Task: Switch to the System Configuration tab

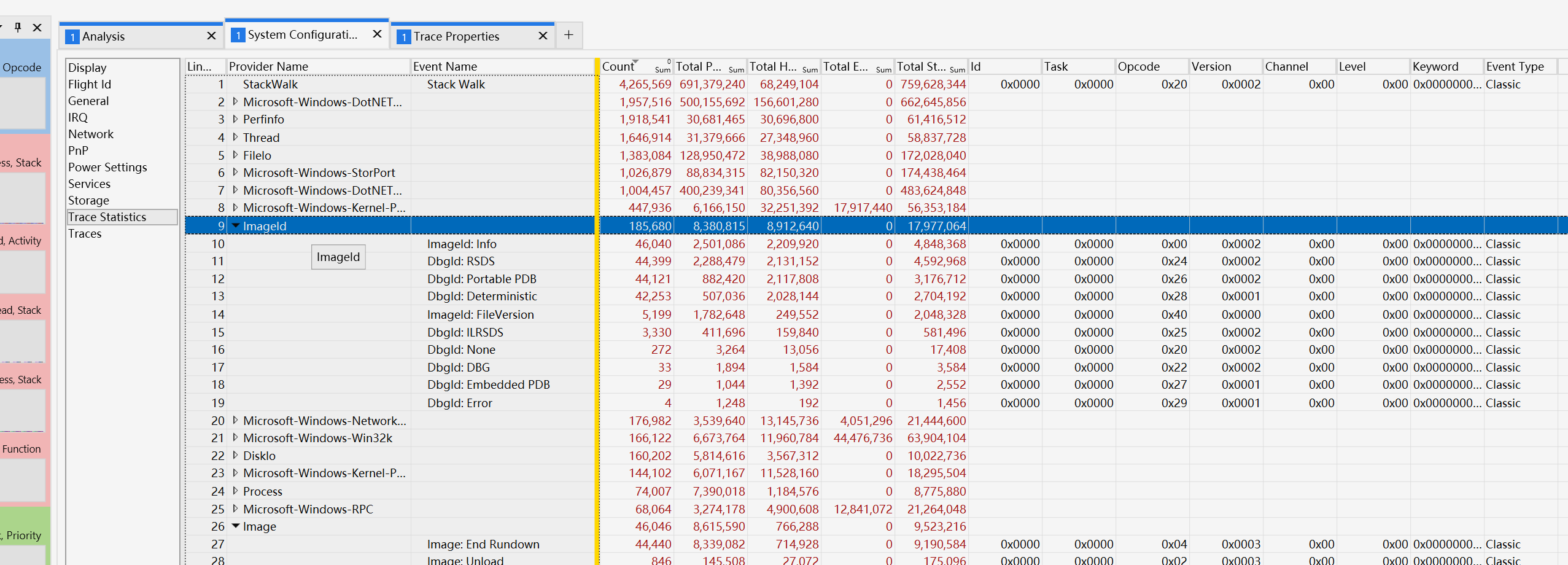Action: tap(307, 34)
